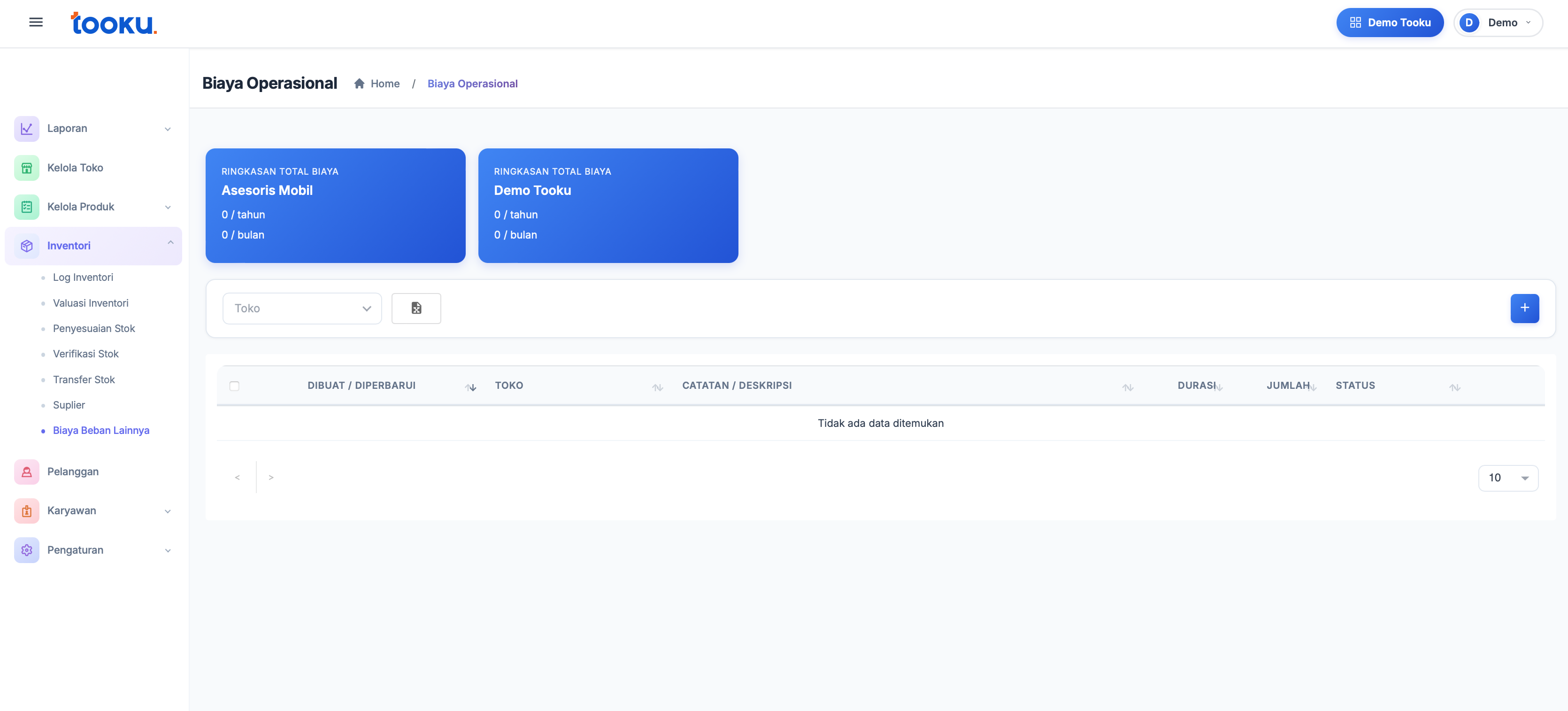
Task: Open Log Inventori submenu item
Action: point(83,278)
